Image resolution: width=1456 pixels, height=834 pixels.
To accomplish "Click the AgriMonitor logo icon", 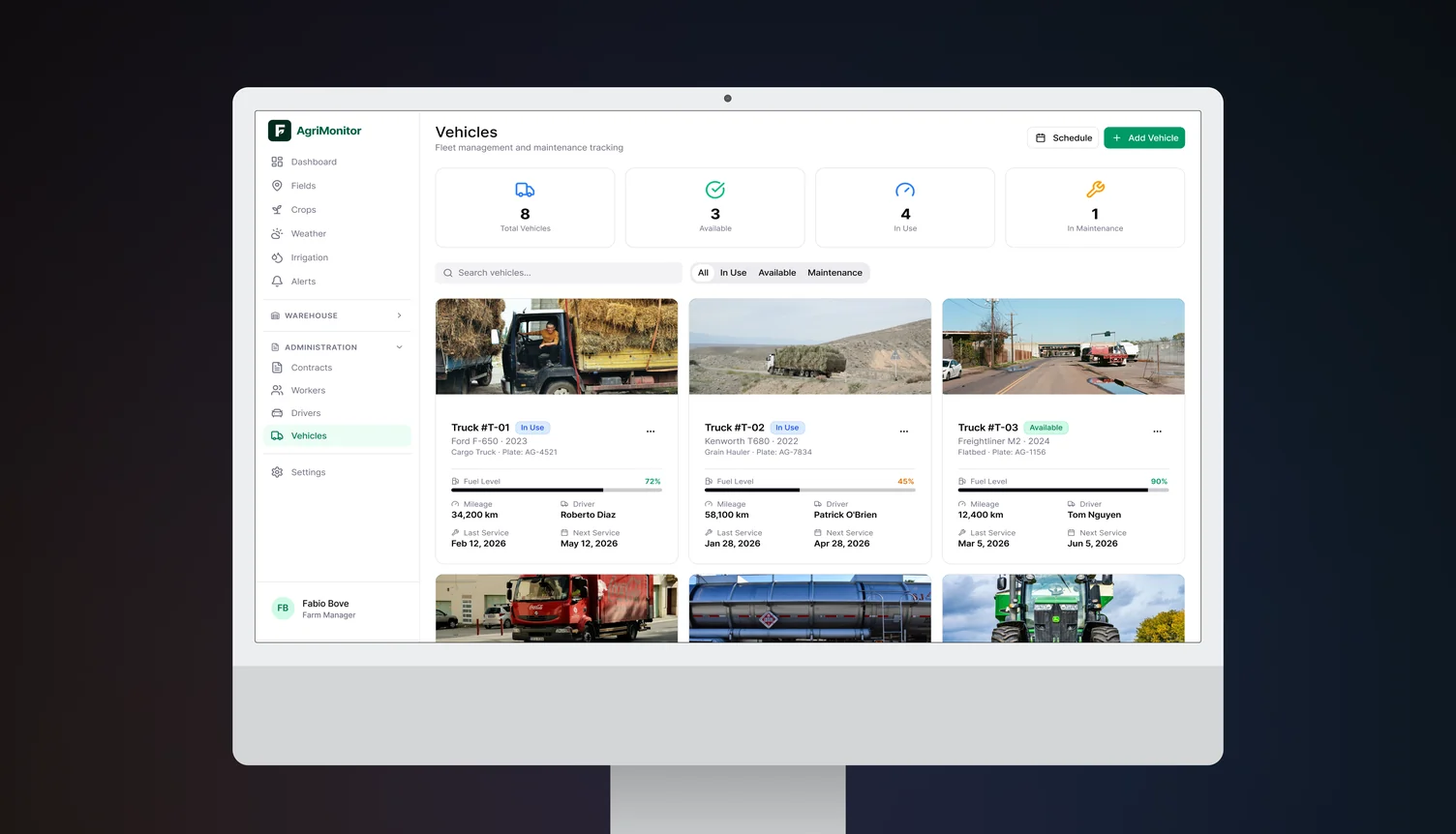I will coord(280,131).
